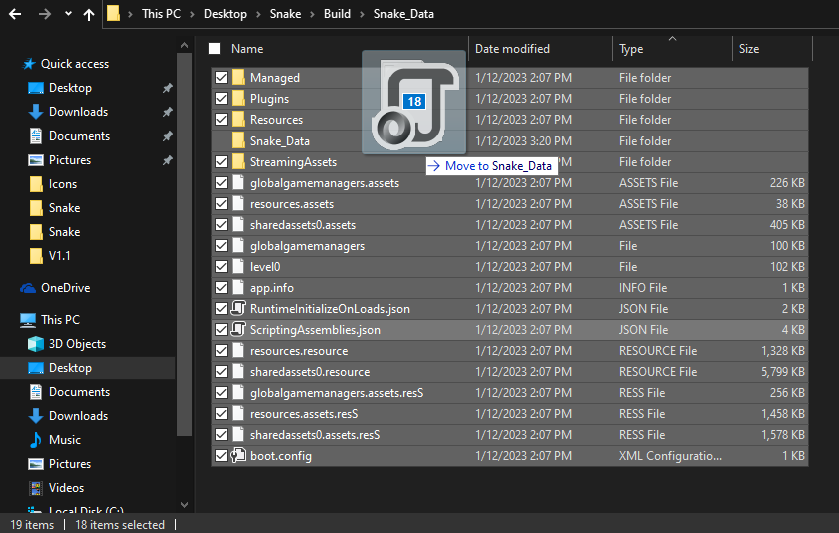The image size is (839, 533).
Task: Click the RuntimeInitializeOnLoads.json file icon
Action: (238, 308)
